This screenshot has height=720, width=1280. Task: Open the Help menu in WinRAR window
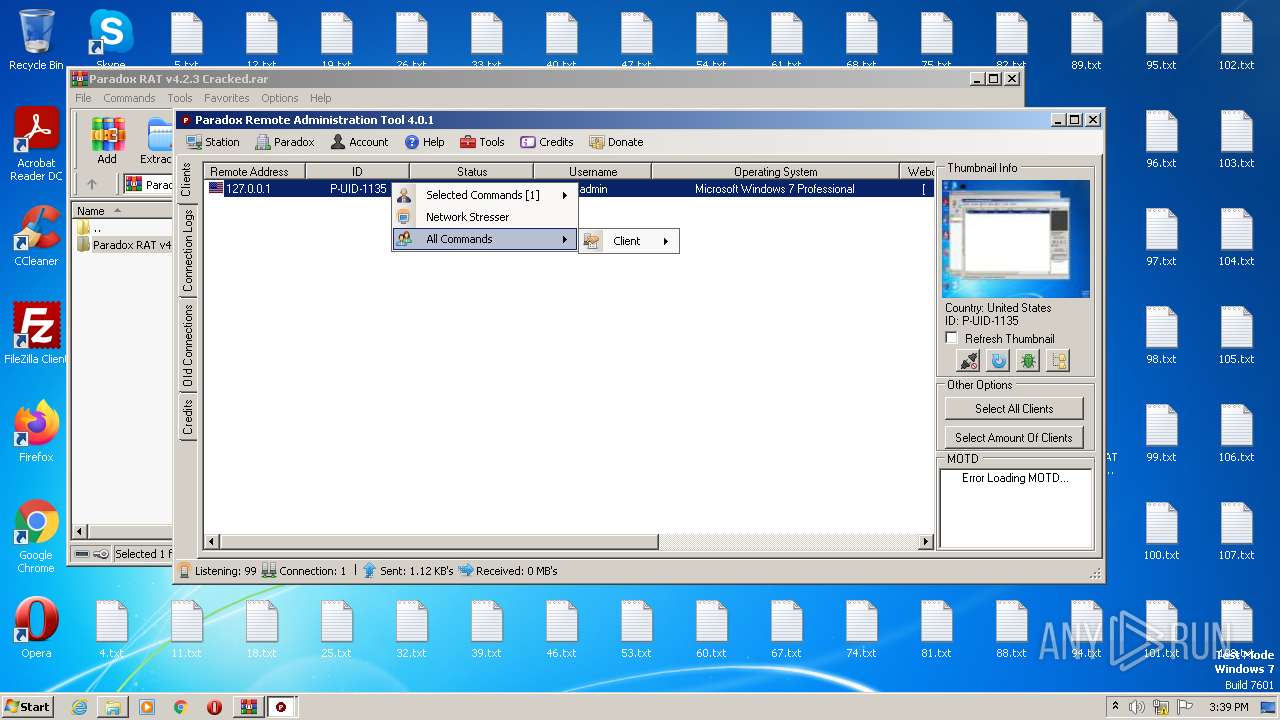coord(320,98)
